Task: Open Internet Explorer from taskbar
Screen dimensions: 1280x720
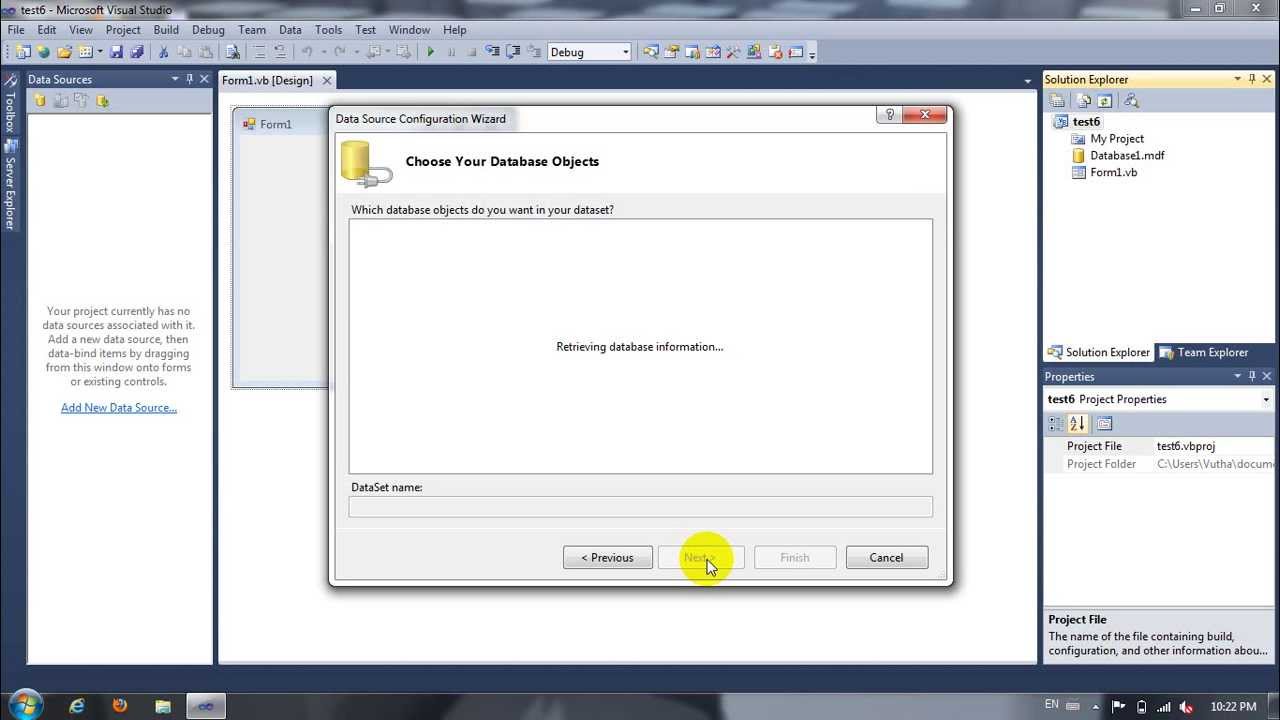Action: 77,706
